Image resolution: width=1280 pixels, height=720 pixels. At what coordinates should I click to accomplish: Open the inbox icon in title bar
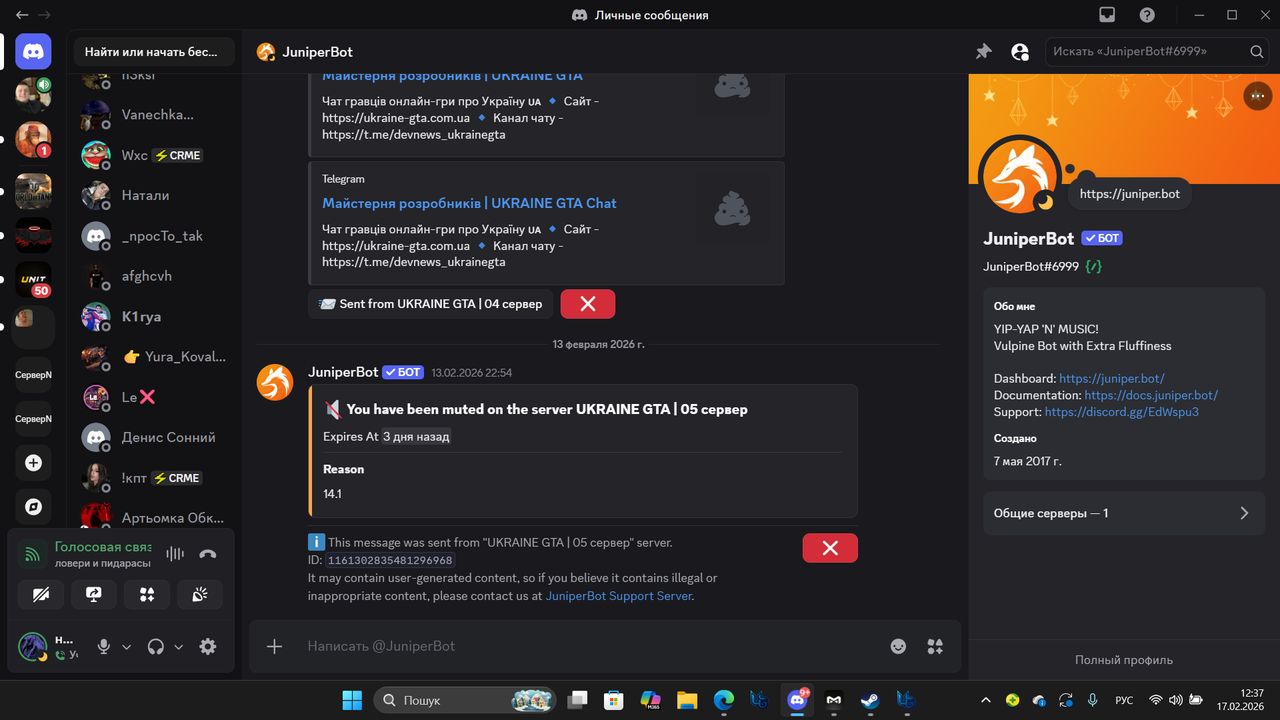(1107, 15)
